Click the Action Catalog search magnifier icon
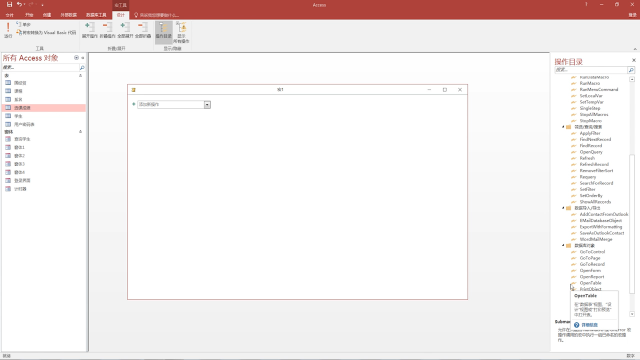This screenshot has width=640, height=360. [631, 70]
